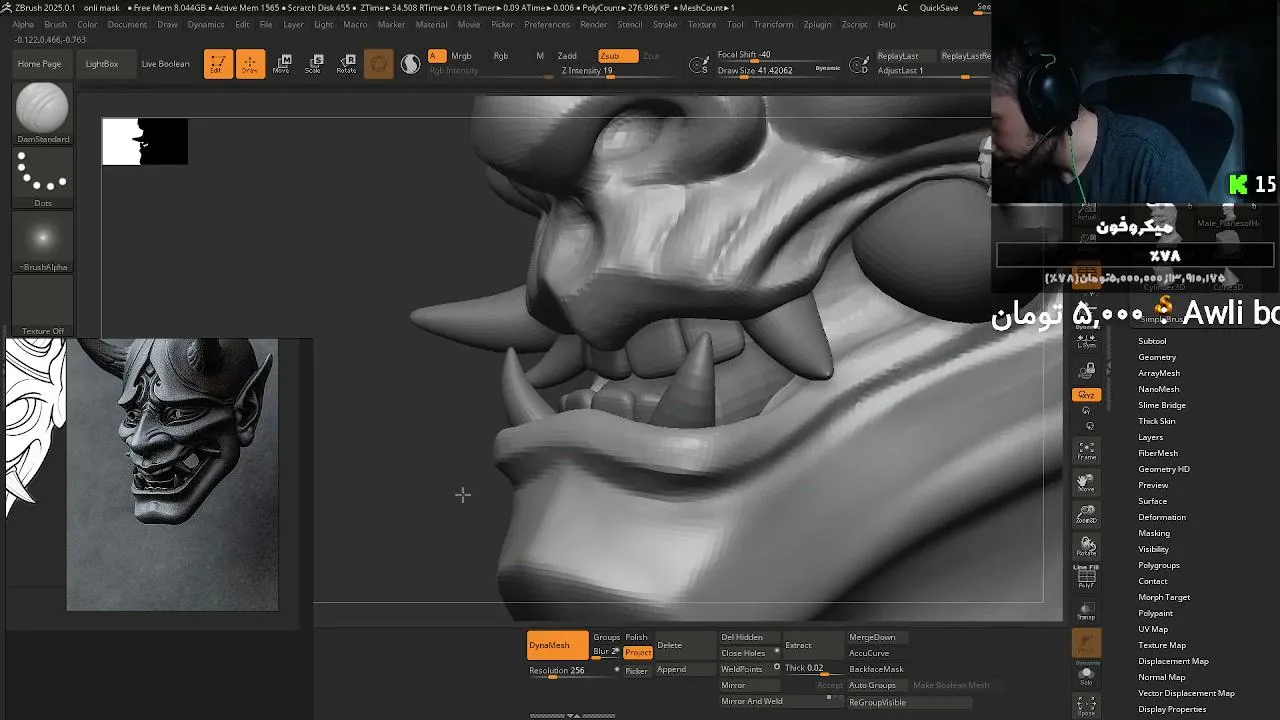Toggle the DynaMesh Project option

click(x=638, y=652)
